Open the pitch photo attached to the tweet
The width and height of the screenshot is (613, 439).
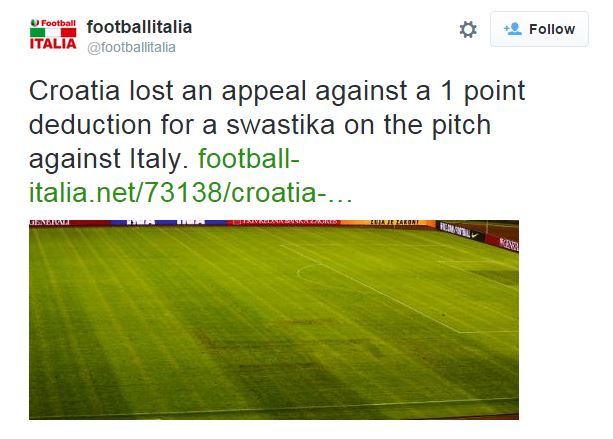pyautogui.click(x=273, y=318)
